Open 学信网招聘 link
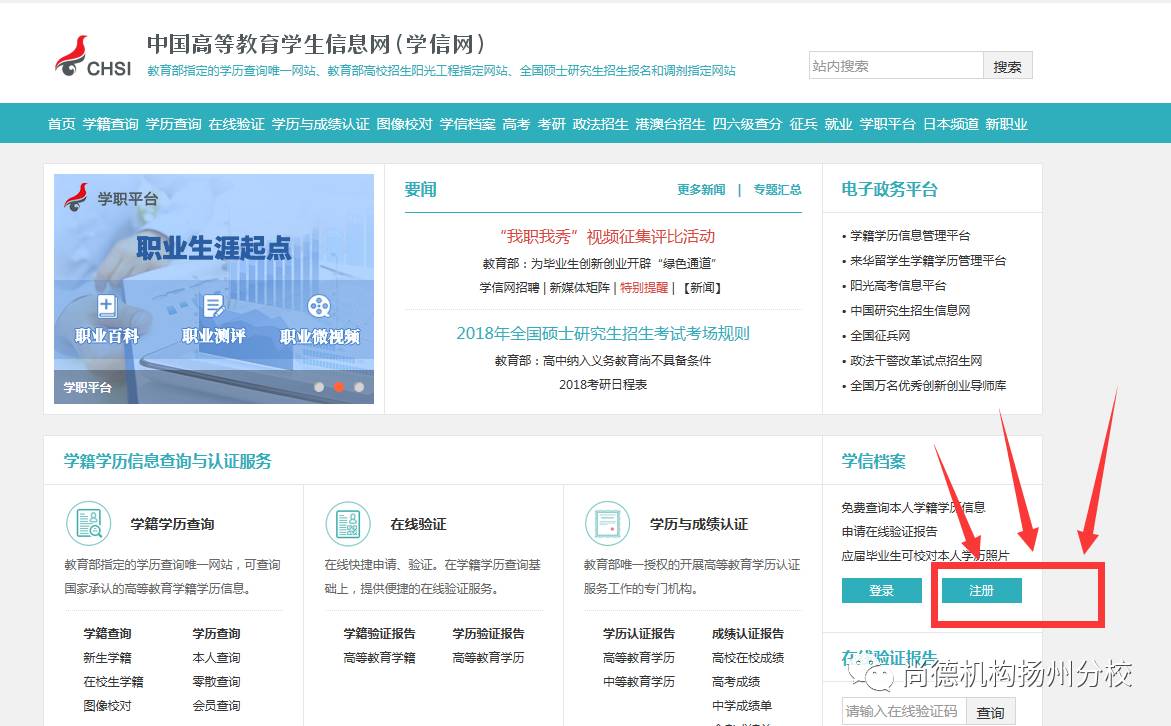The height and width of the screenshot is (726, 1171). (509, 288)
